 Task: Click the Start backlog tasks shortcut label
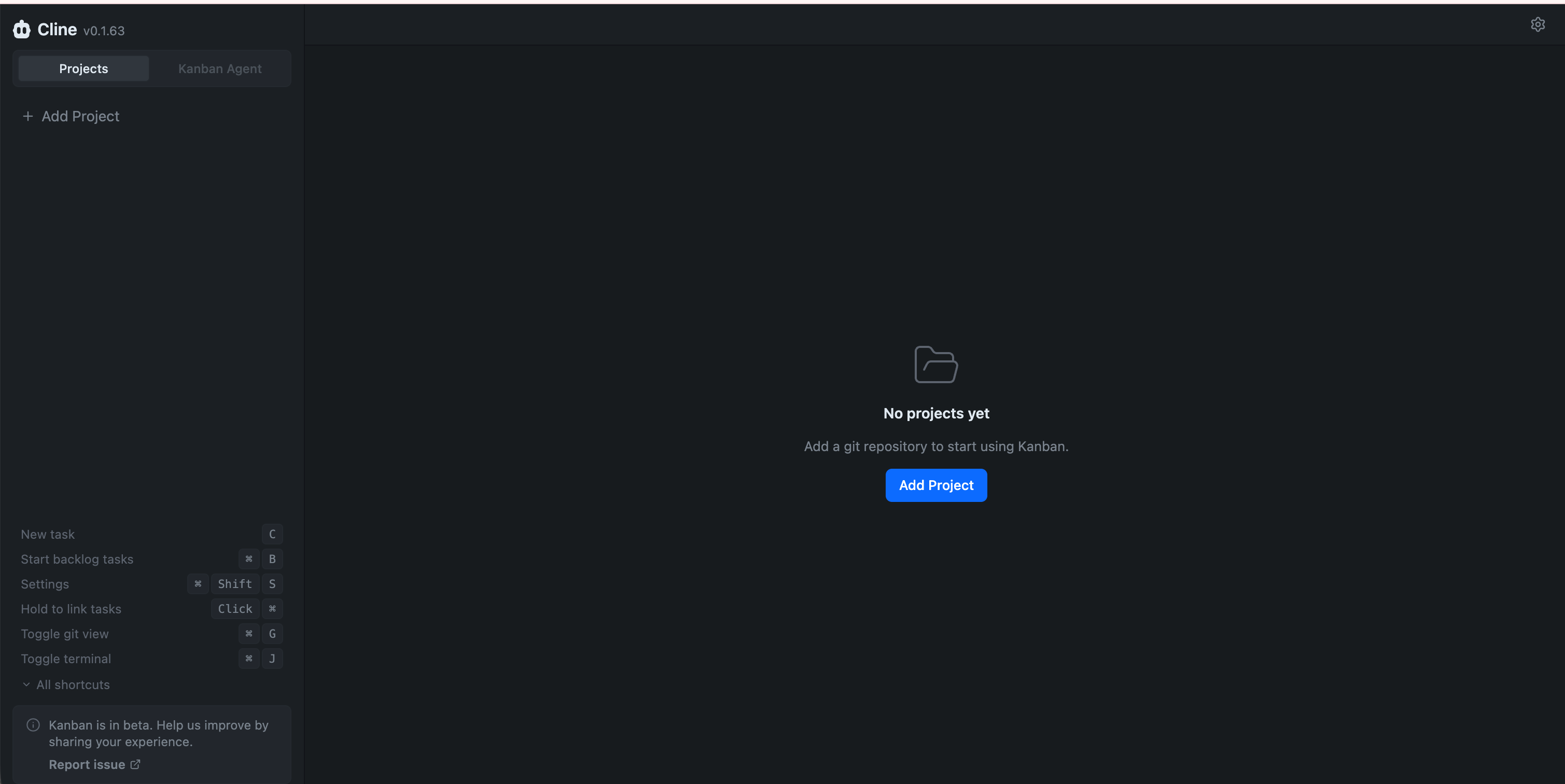point(77,559)
